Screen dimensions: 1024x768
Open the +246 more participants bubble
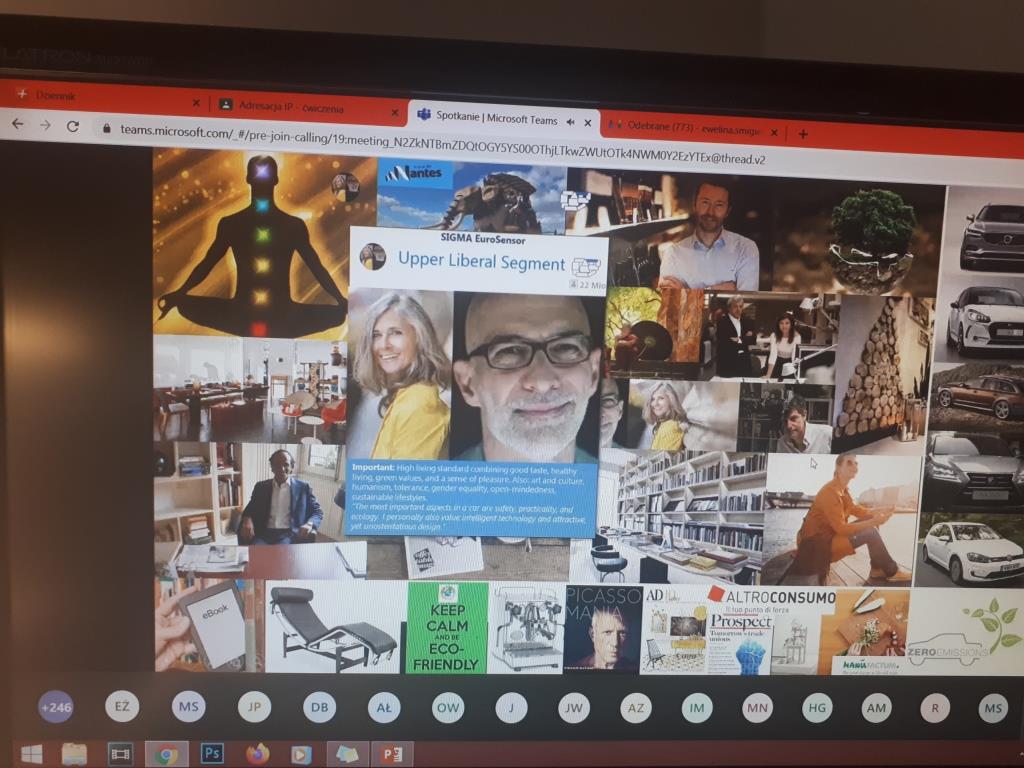tap(56, 707)
